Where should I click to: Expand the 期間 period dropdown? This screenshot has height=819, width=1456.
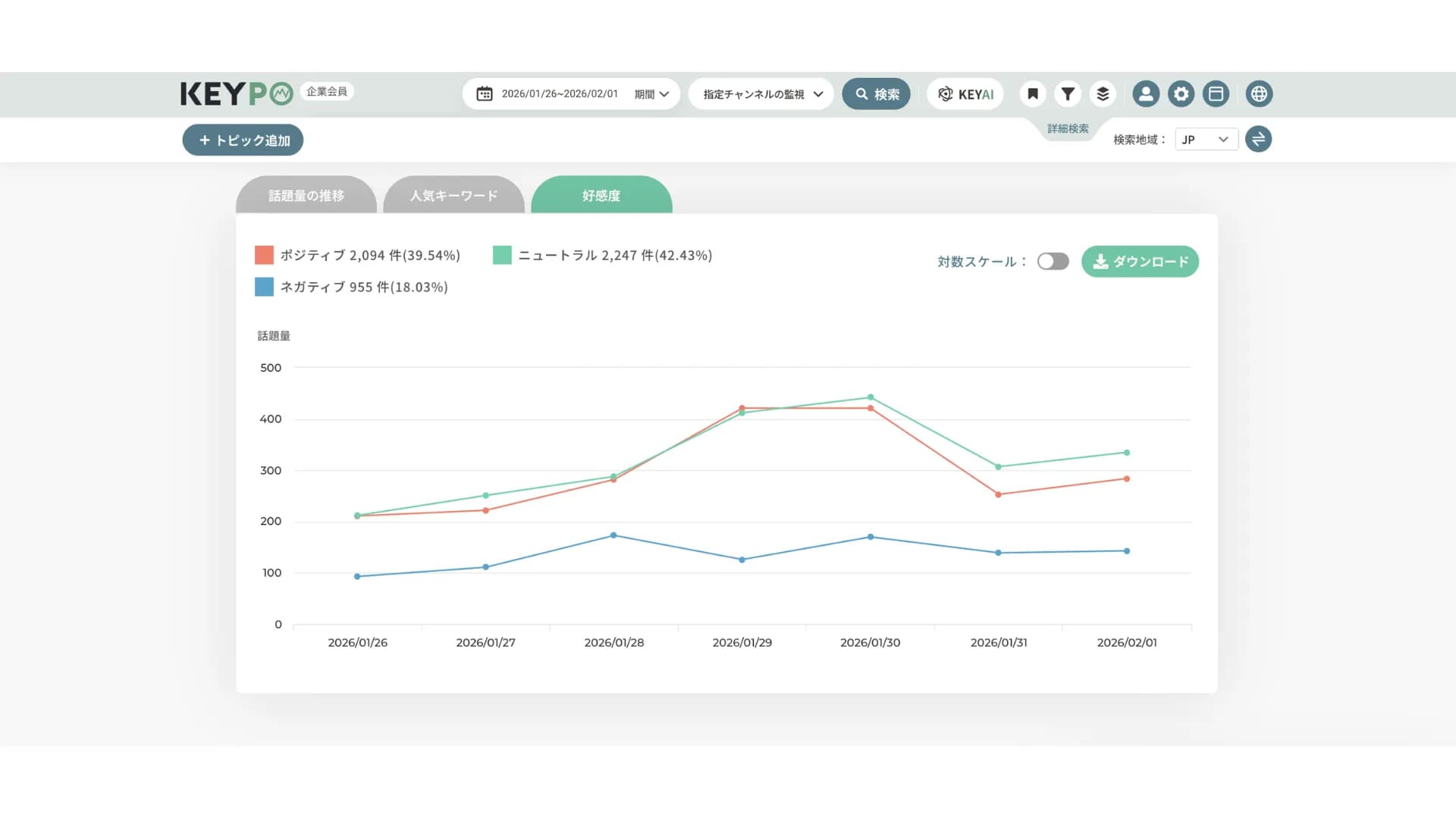[651, 94]
